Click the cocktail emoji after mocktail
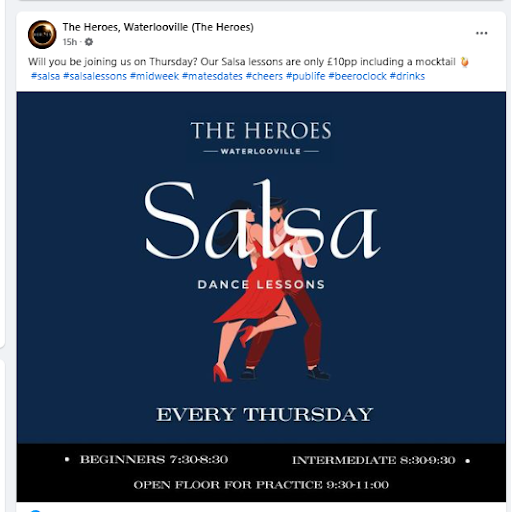511x512 pixels. click(x=464, y=62)
